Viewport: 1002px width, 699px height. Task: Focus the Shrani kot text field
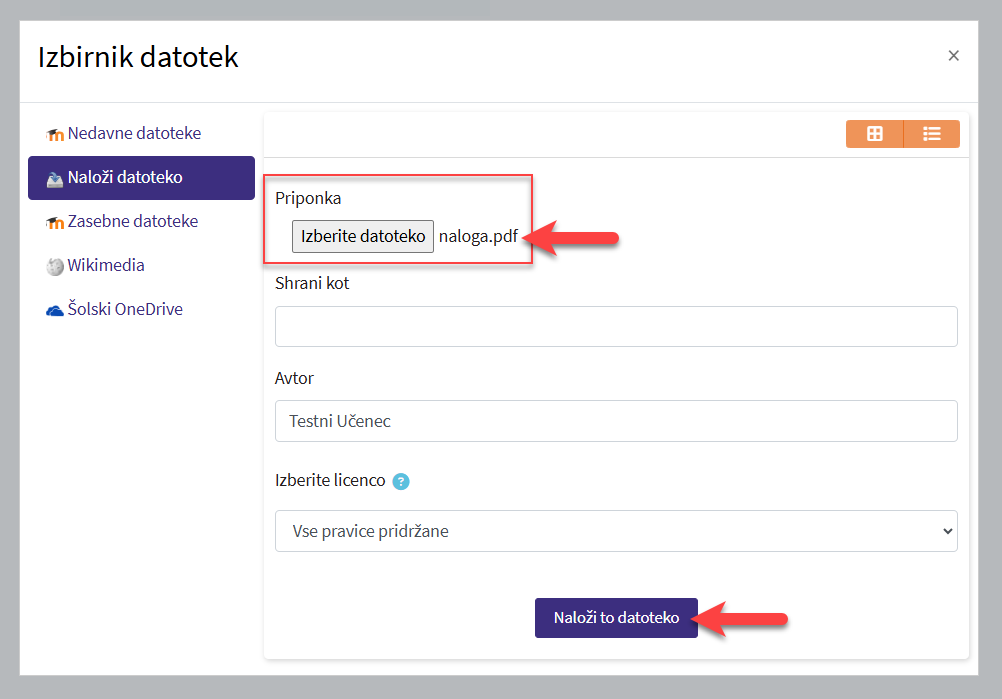coord(616,326)
